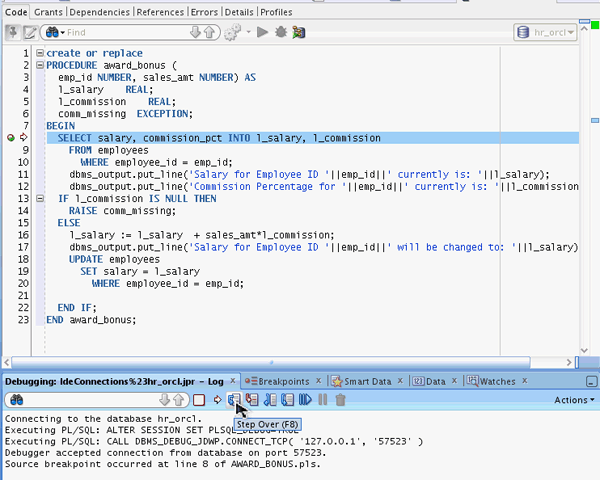The image size is (600, 480).
Task: Toggle breakpoint marker on line 8
Action: tap(11, 138)
